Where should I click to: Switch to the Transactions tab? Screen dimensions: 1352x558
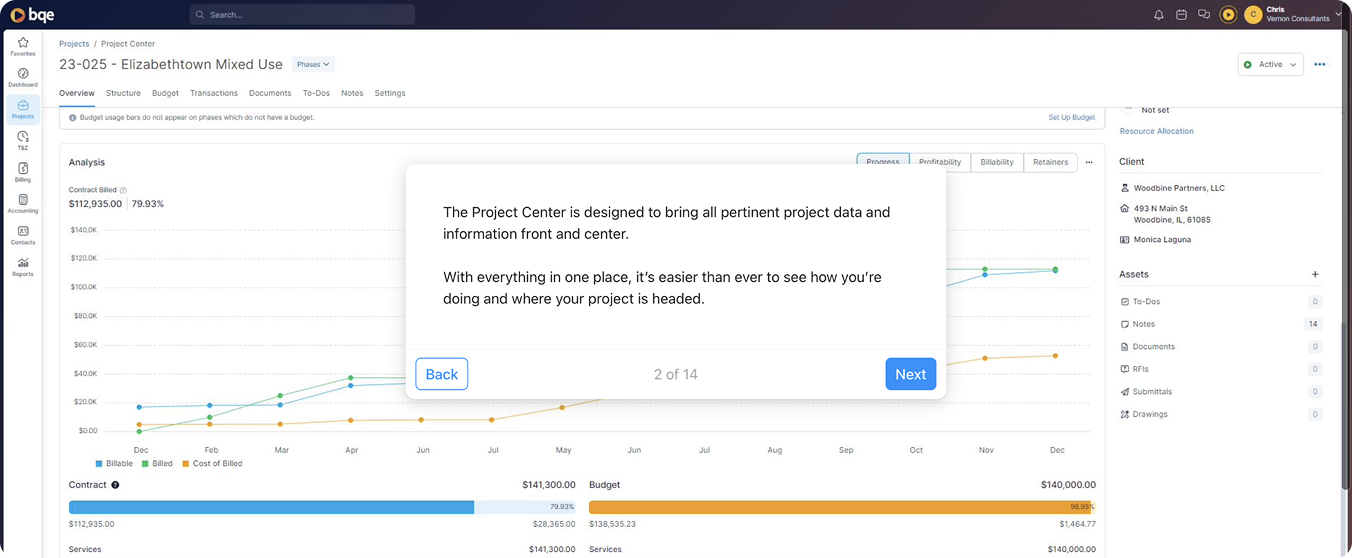tap(214, 93)
